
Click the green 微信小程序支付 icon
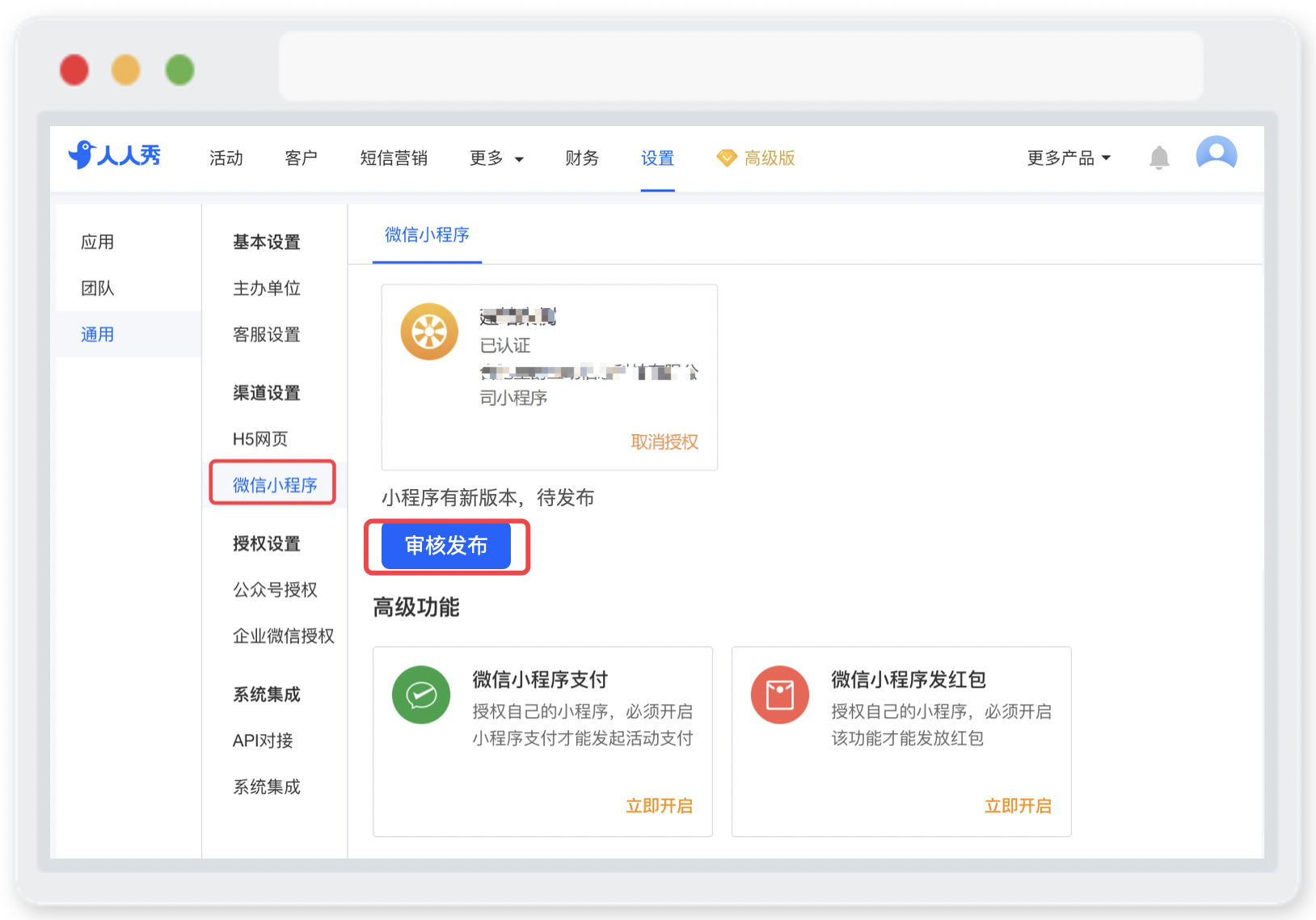click(x=421, y=694)
